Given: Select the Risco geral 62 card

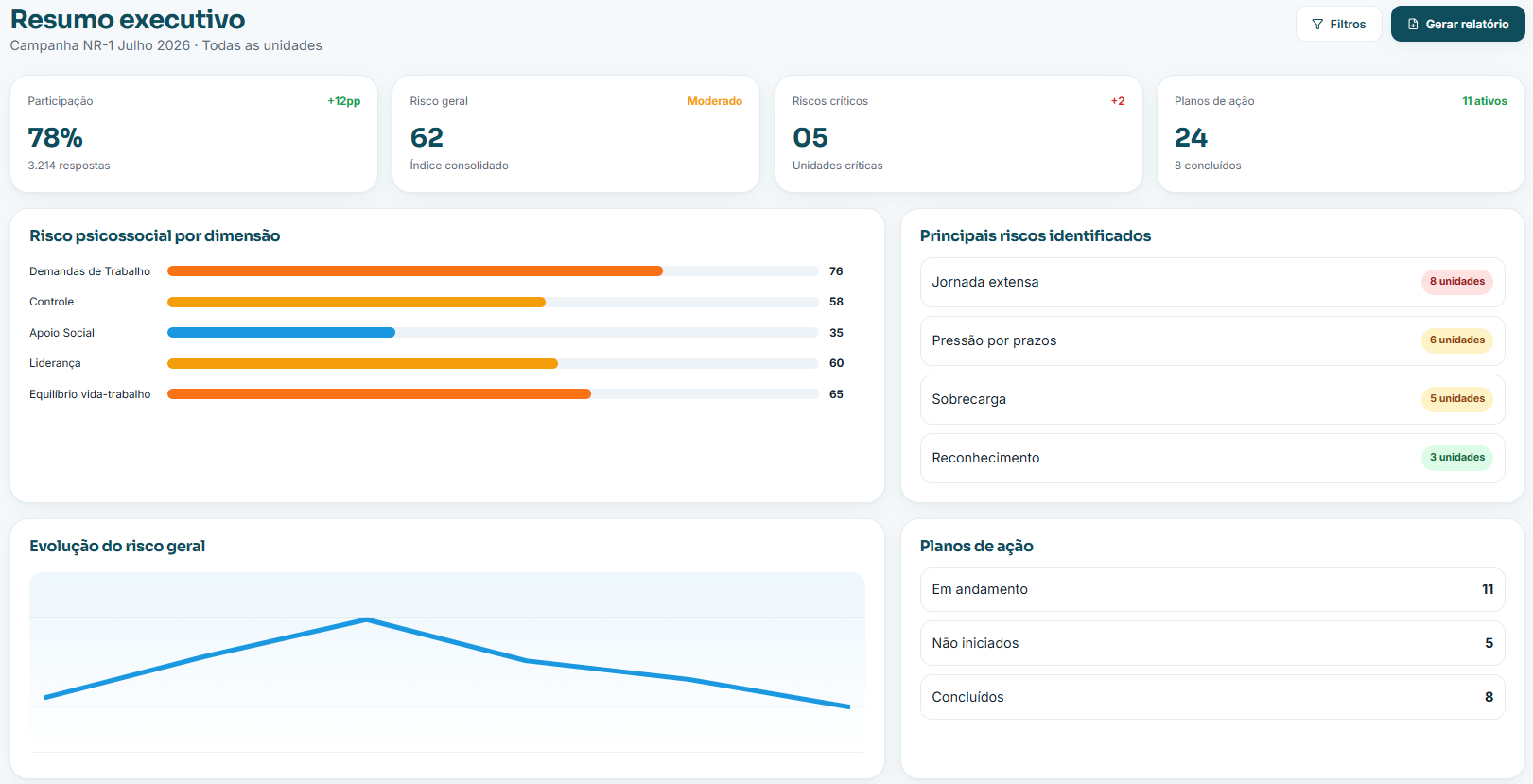Looking at the screenshot, I should (576, 134).
